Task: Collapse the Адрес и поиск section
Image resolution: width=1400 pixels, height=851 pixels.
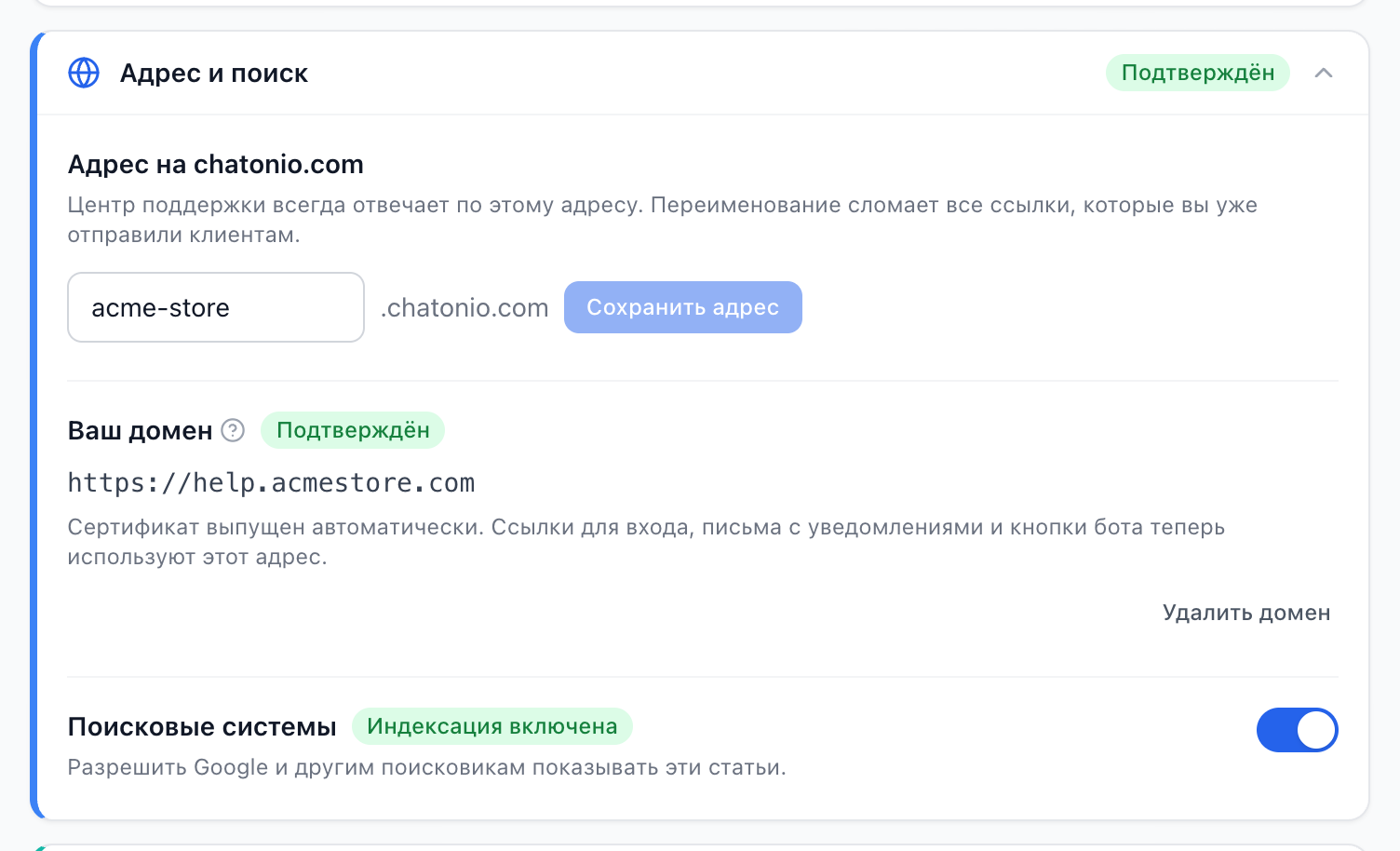Action: [1324, 73]
